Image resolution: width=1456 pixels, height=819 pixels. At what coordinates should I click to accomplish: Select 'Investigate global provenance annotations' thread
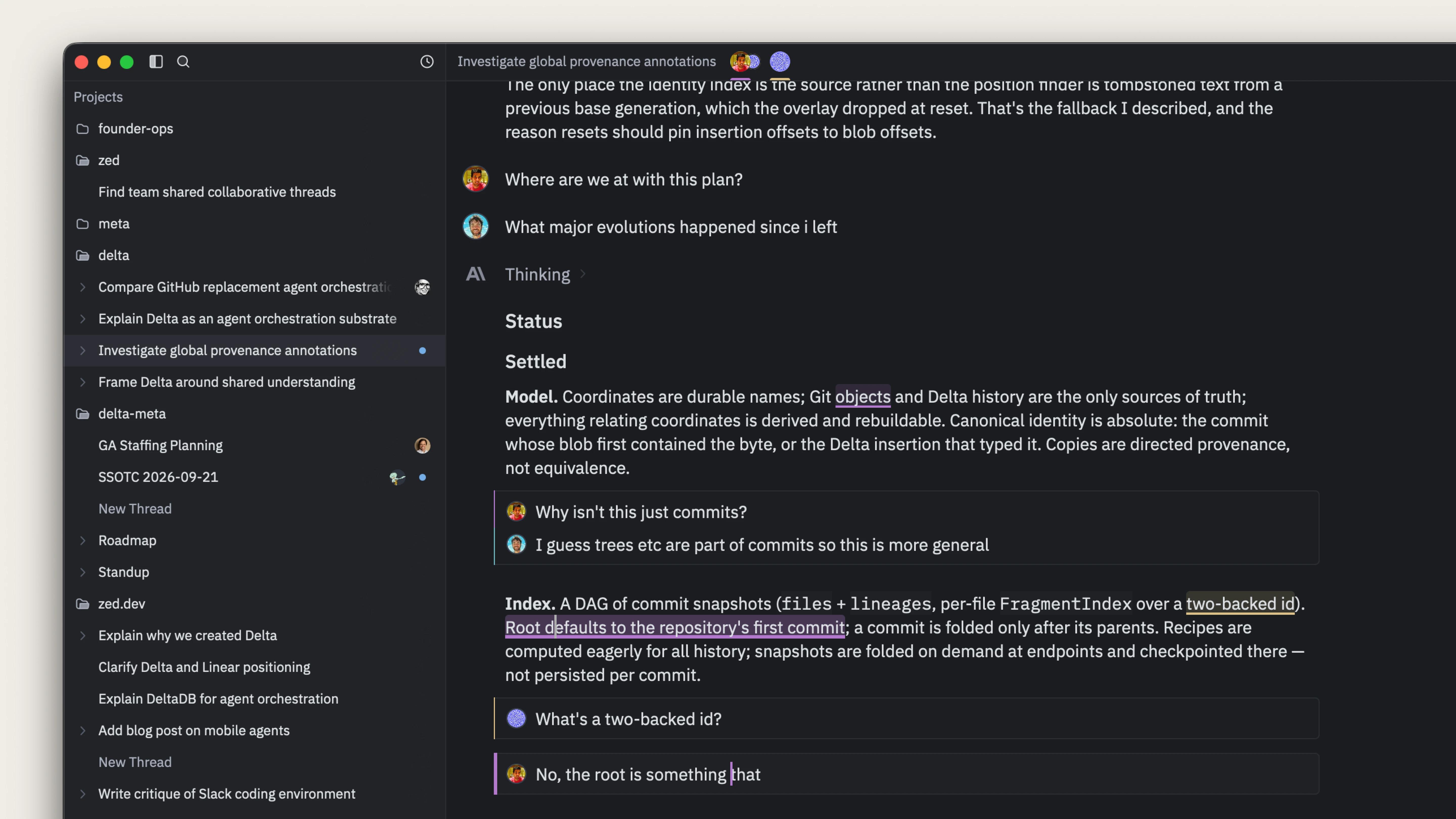pos(255,350)
